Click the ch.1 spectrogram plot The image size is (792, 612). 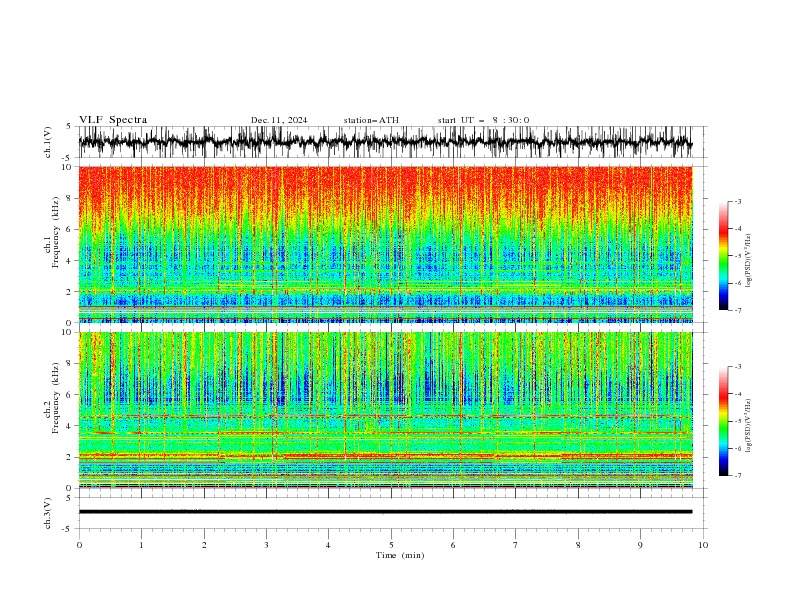tap(385, 244)
